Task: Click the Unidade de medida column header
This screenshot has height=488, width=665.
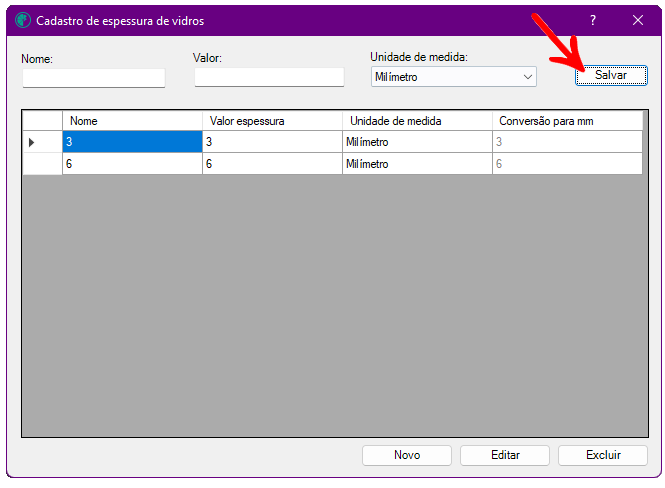Action: (417, 121)
